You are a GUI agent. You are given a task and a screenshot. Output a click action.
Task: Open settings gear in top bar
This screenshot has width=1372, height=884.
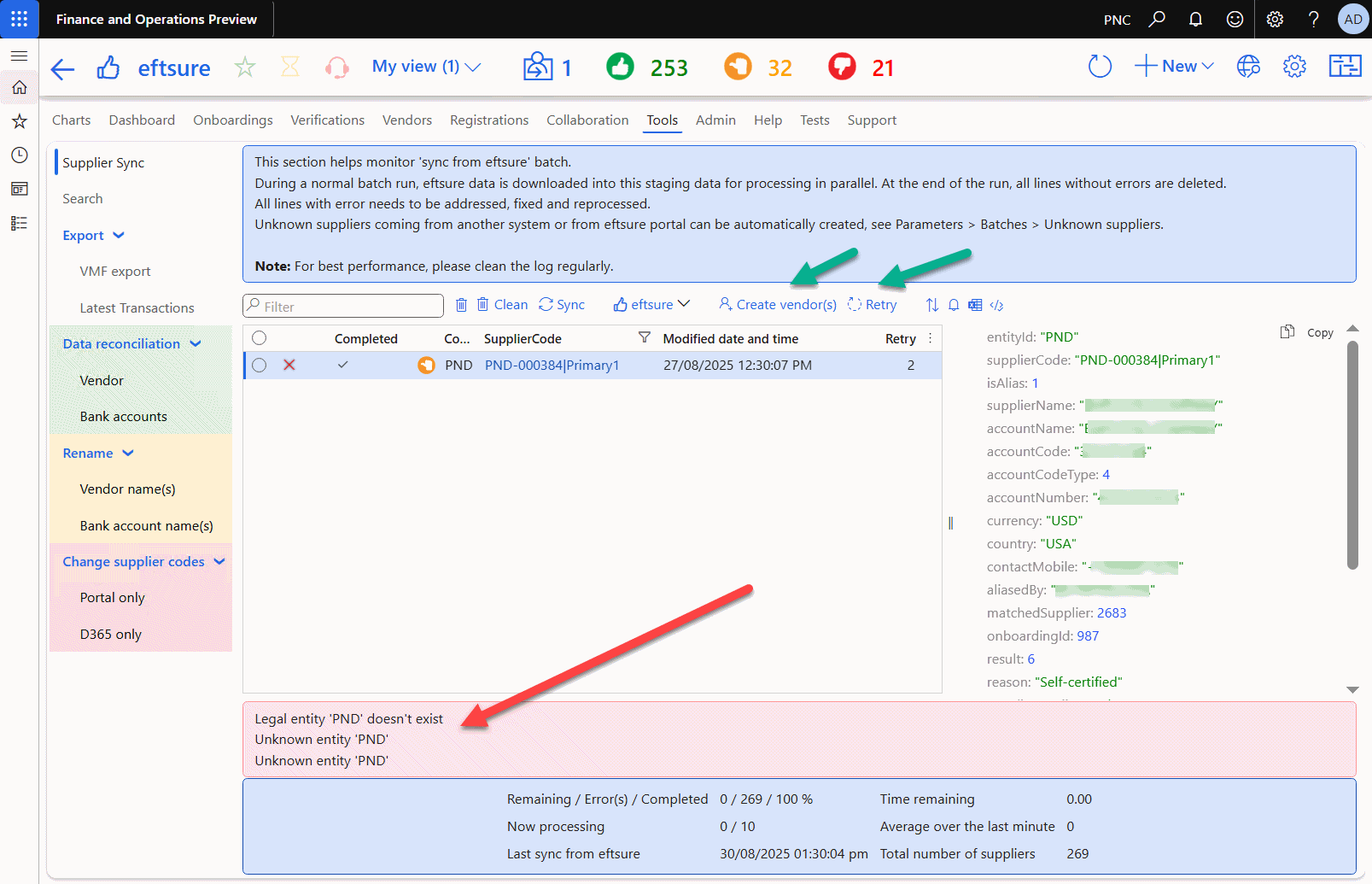pyautogui.click(x=1275, y=19)
